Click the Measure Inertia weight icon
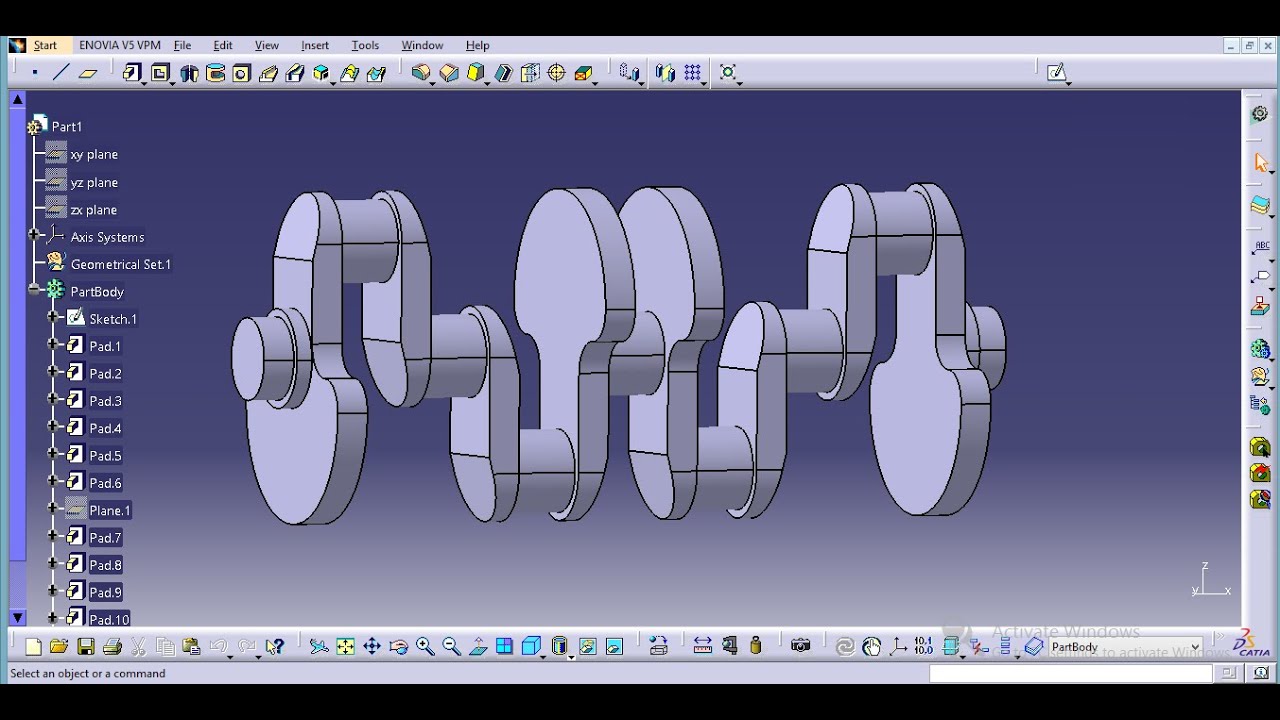This screenshot has width=1280, height=720. pos(756,647)
